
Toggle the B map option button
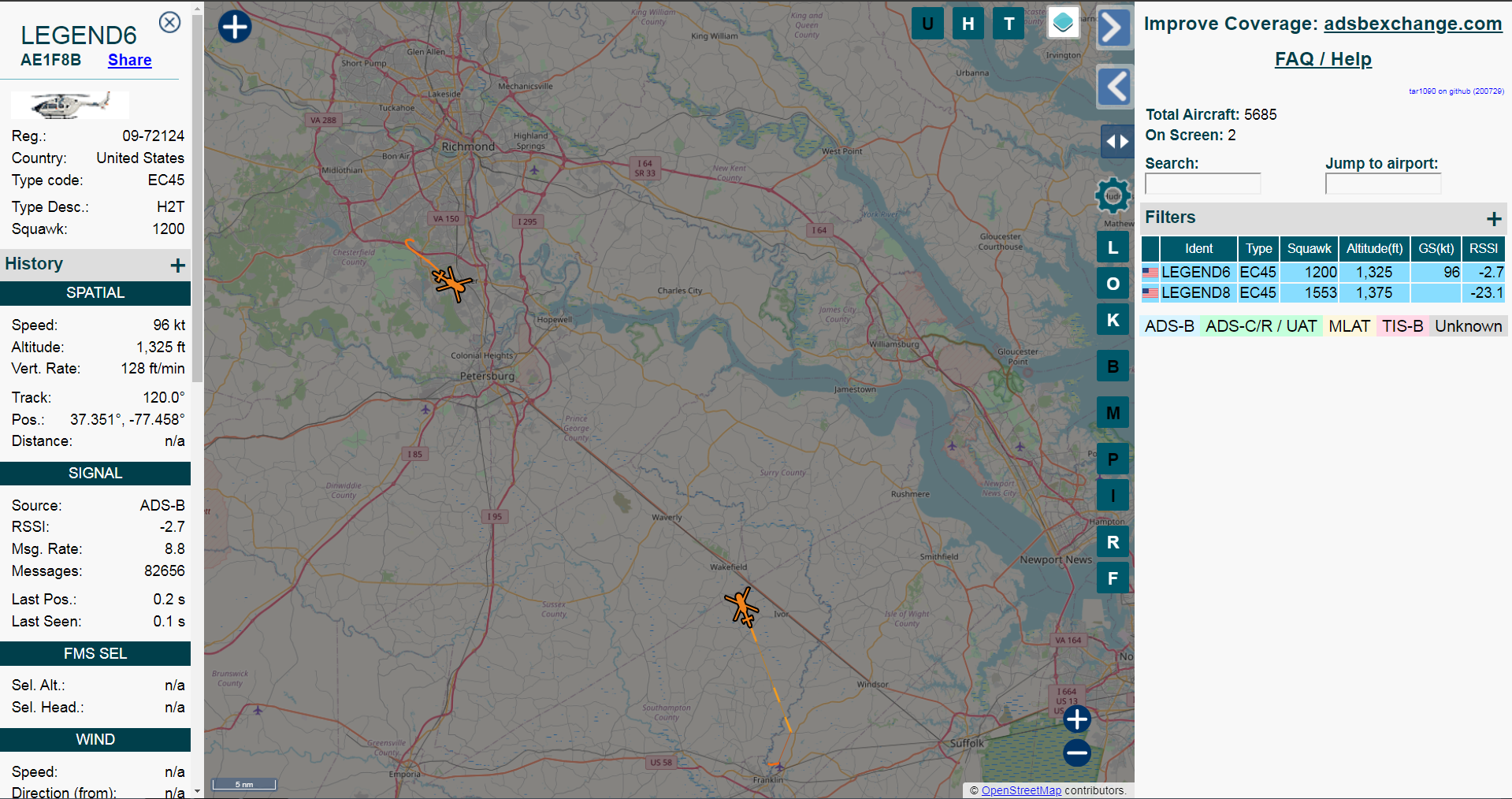(x=1113, y=366)
